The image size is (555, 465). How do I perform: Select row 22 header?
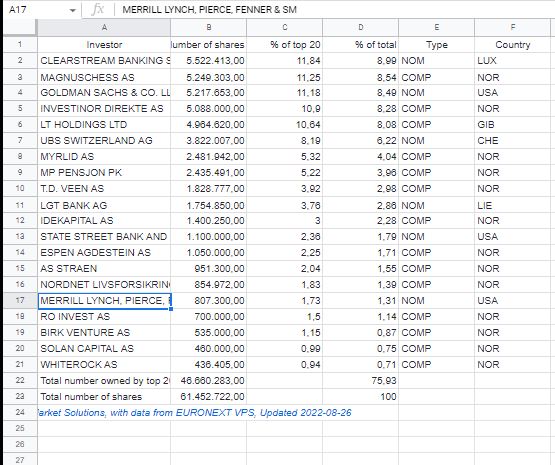coord(20,380)
